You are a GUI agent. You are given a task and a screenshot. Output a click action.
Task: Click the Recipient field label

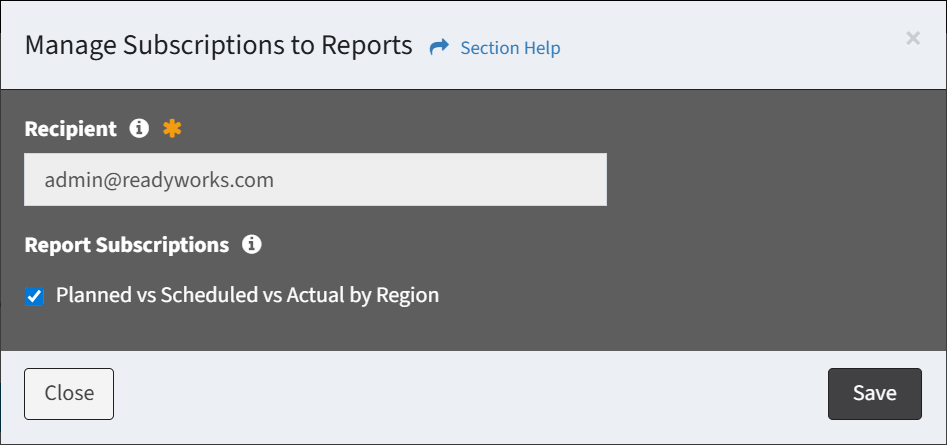click(x=70, y=129)
